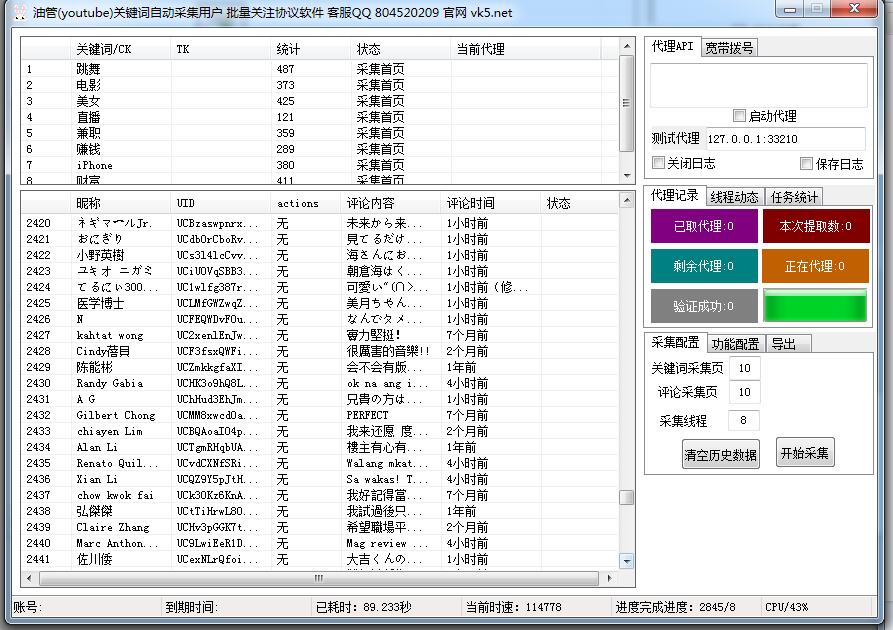Viewport: 893px width, 630px height.
Task: Click the orange 正在代理 tile
Action: click(815, 266)
